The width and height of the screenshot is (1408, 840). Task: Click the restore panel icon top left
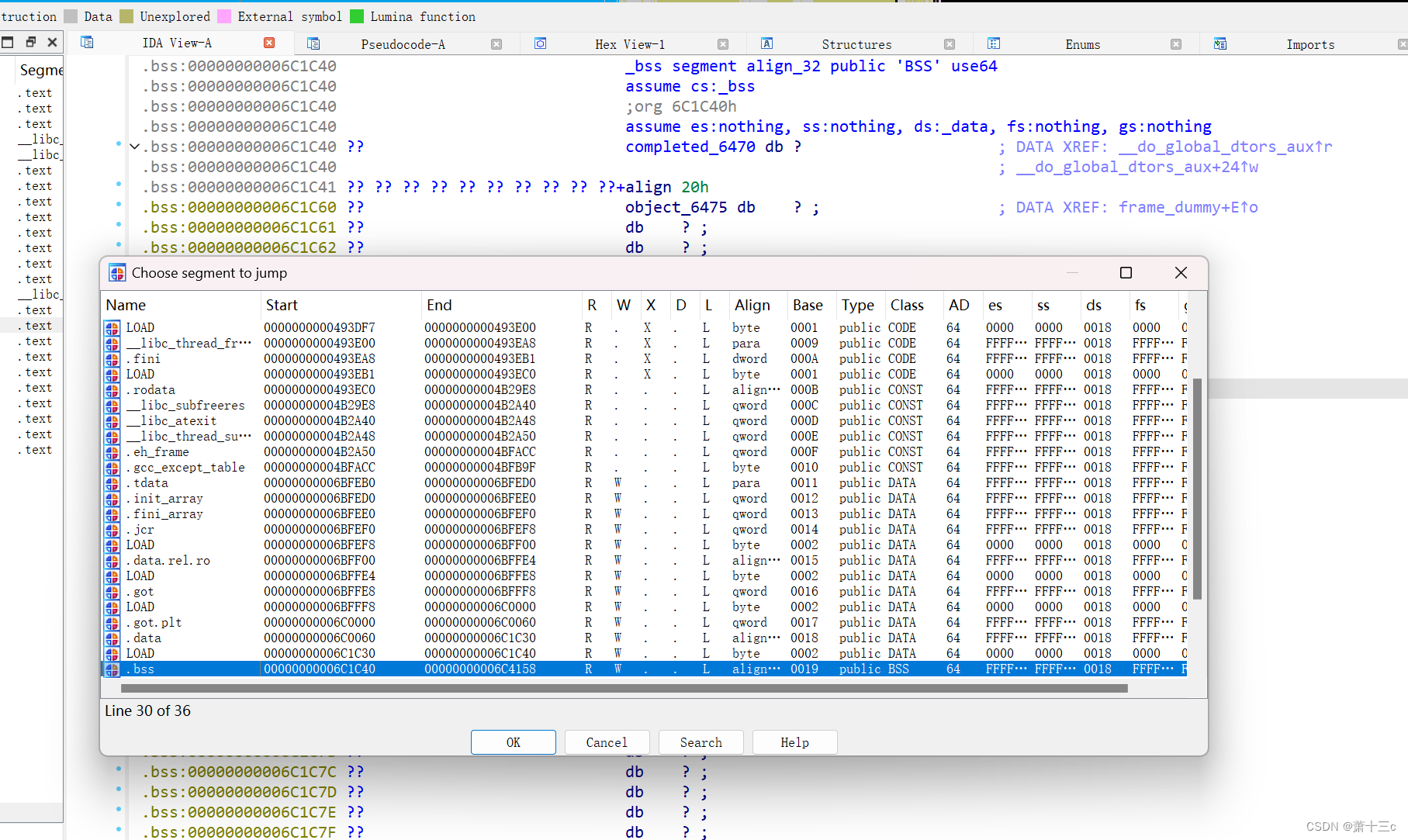[x=31, y=42]
